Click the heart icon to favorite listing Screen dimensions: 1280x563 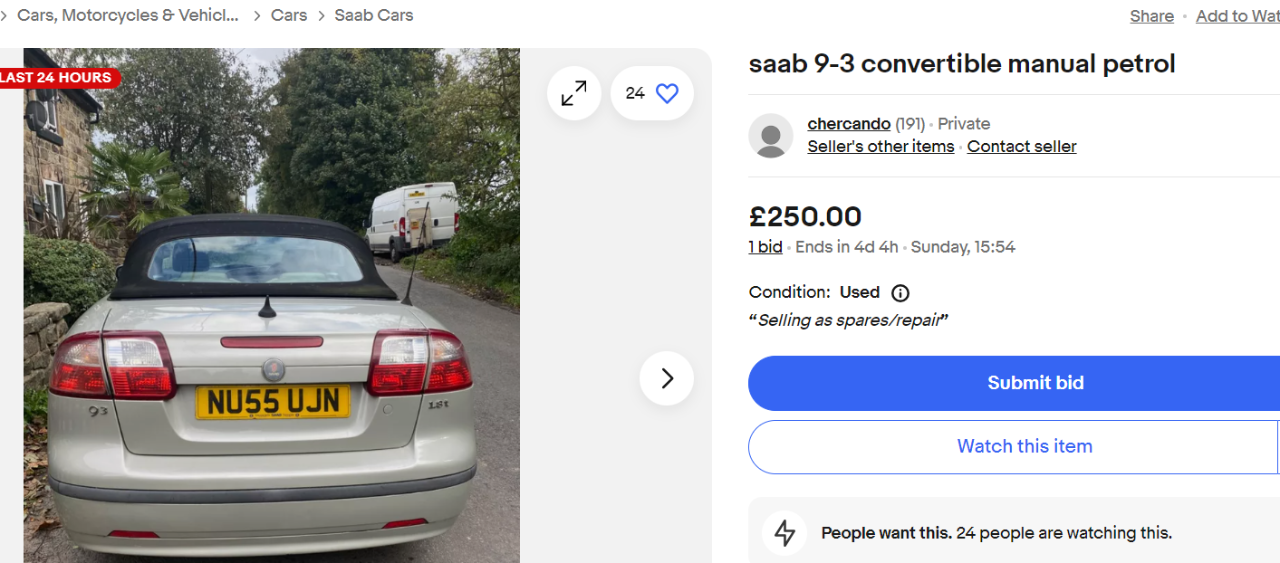667,93
